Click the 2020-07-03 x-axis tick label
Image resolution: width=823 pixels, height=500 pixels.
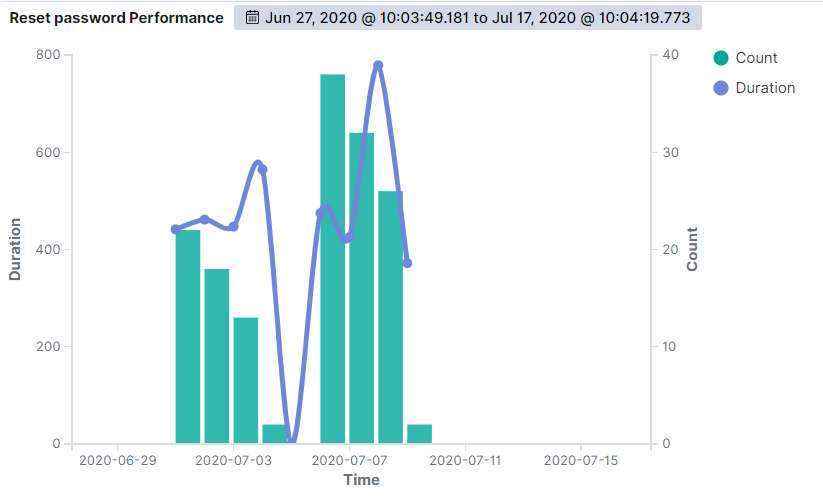point(233,461)
